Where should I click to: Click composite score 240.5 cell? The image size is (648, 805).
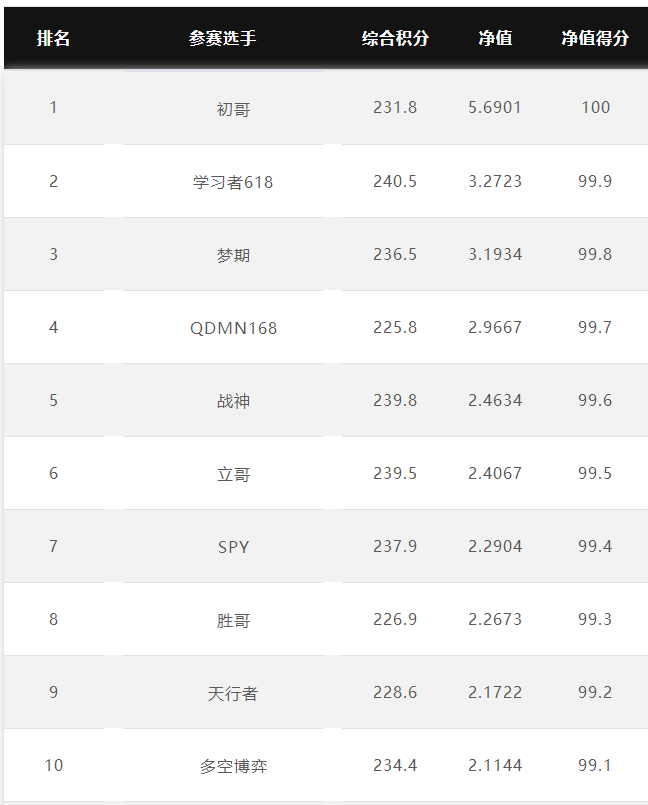(395, 181)
